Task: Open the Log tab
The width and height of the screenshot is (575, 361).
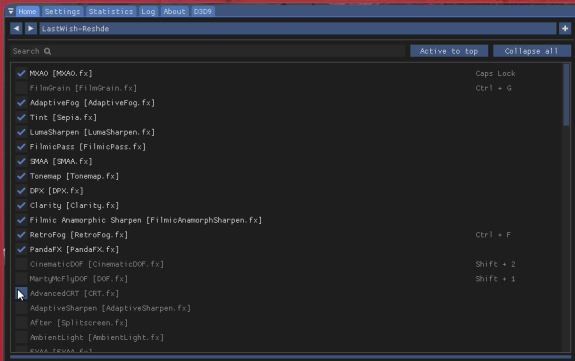Action: pos(148,11)
